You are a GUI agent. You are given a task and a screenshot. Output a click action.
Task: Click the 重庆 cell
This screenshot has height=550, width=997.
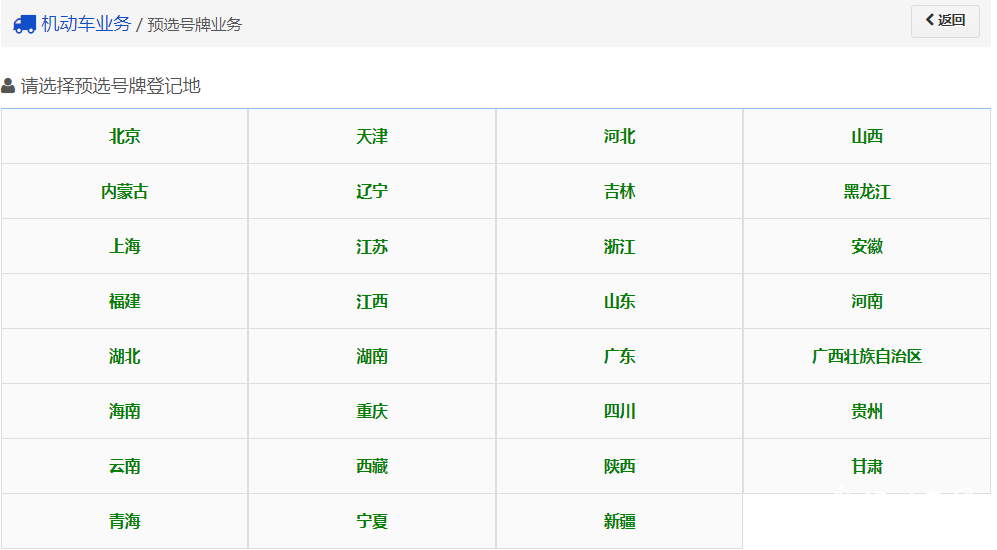tap(372, 412)
